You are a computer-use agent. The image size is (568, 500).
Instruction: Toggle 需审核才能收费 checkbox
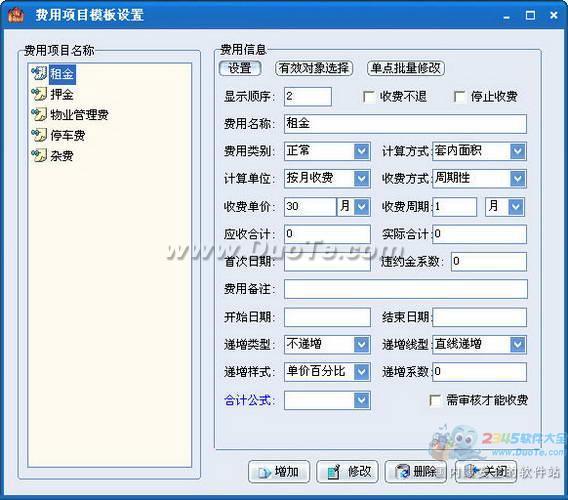coord(435,400)
